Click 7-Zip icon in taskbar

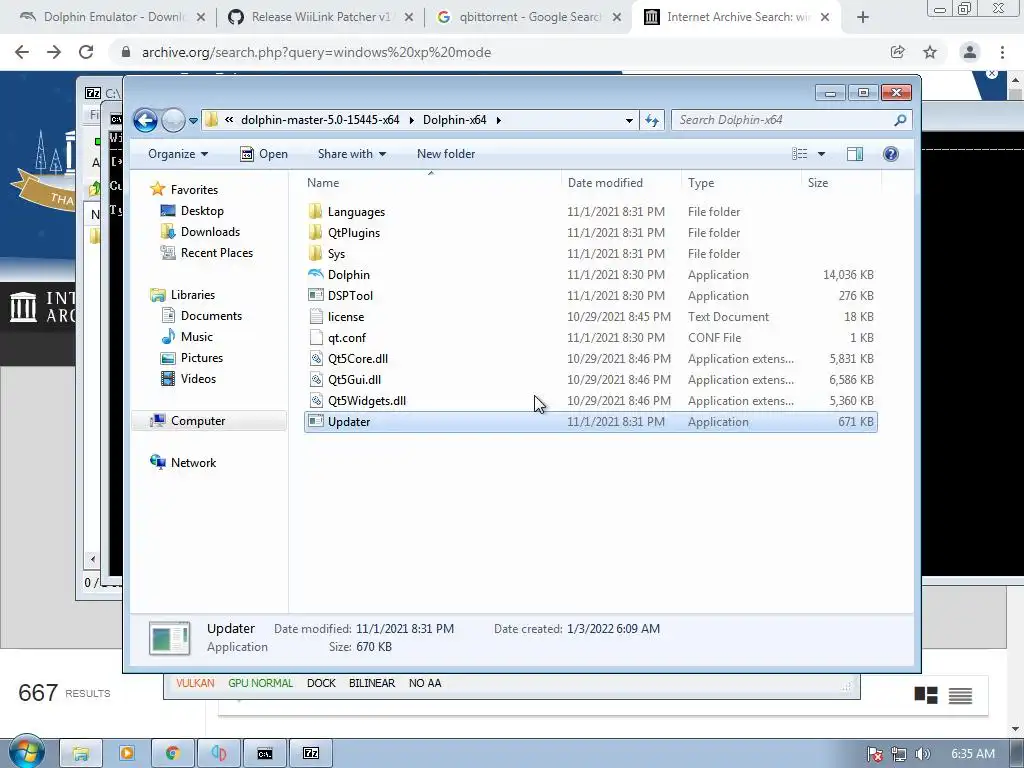point(311,754)
